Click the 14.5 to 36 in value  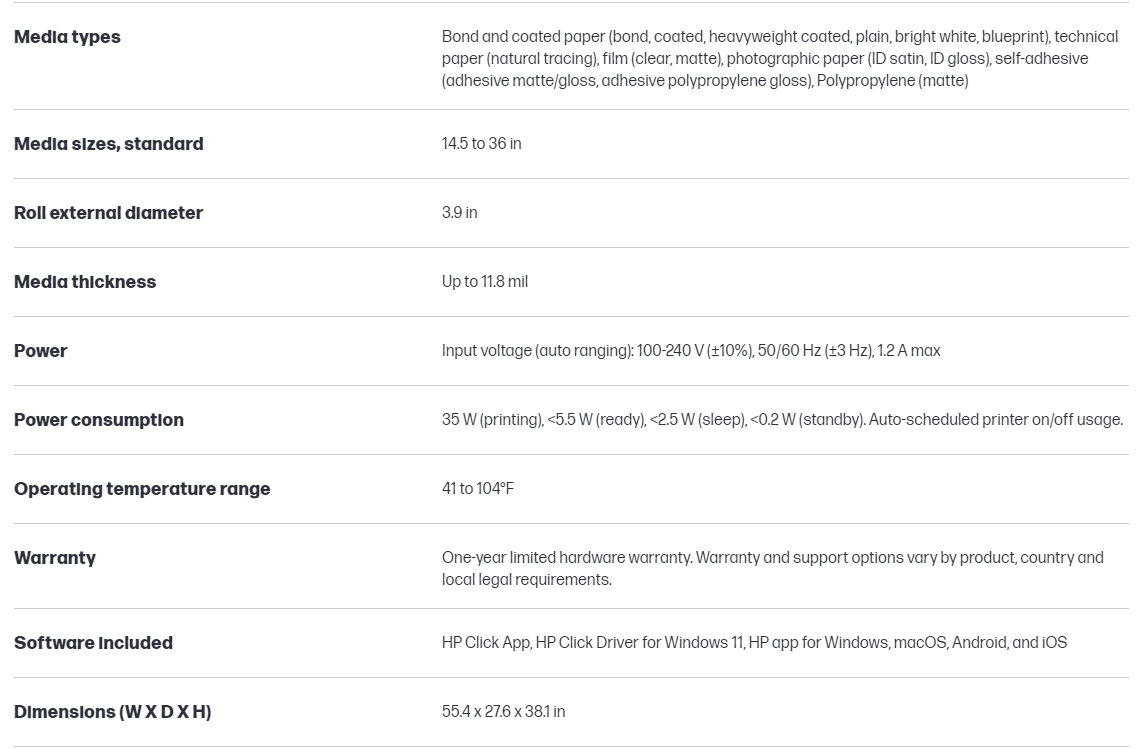point(481,144)
